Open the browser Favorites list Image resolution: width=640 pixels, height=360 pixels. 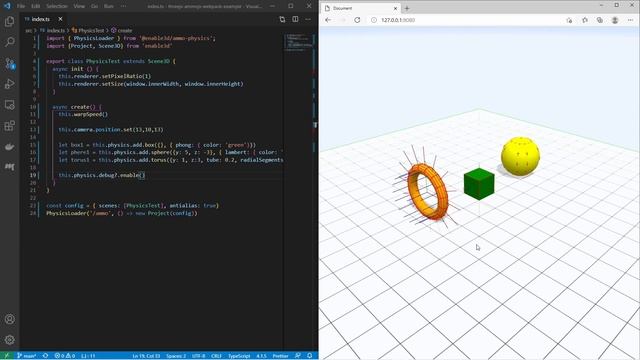584,20
